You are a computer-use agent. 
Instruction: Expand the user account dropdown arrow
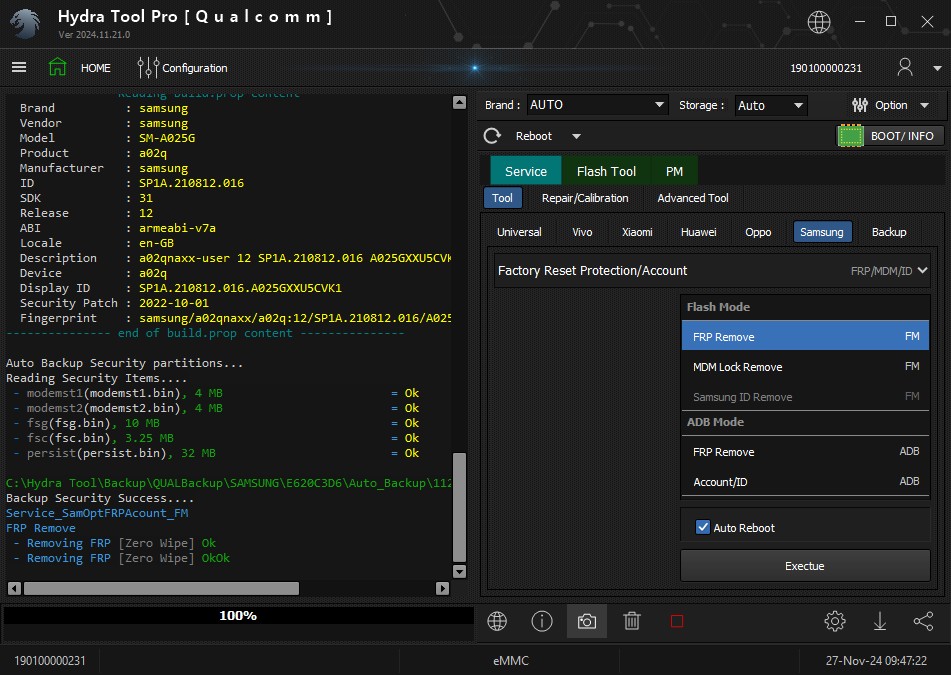937,68
